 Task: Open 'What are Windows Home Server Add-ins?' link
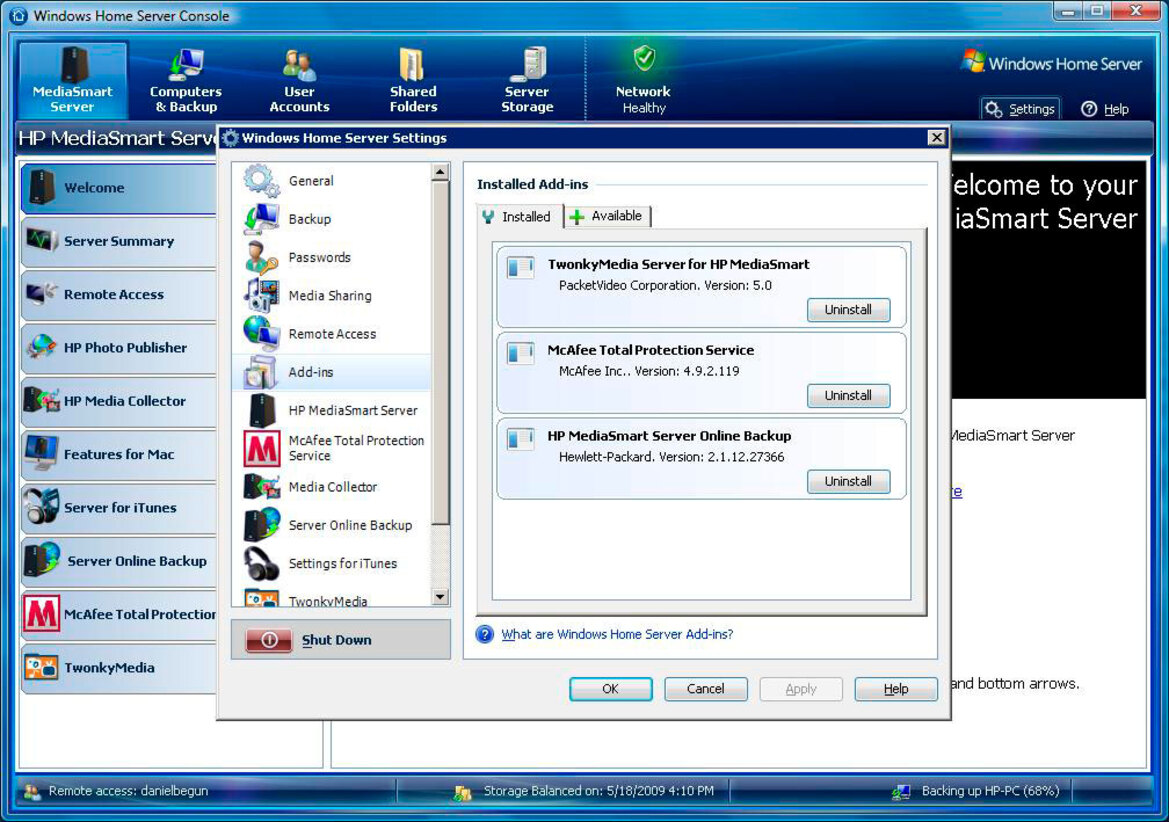click(x=617, y=634)
